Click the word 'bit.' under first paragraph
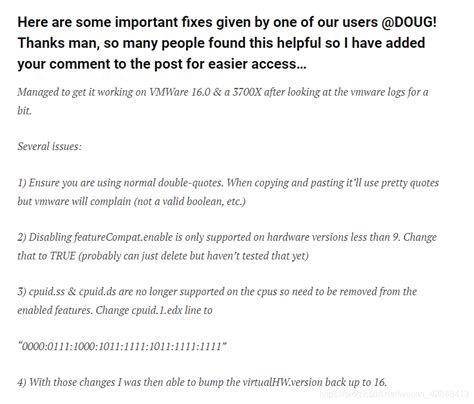 click(x=24, y=110)
